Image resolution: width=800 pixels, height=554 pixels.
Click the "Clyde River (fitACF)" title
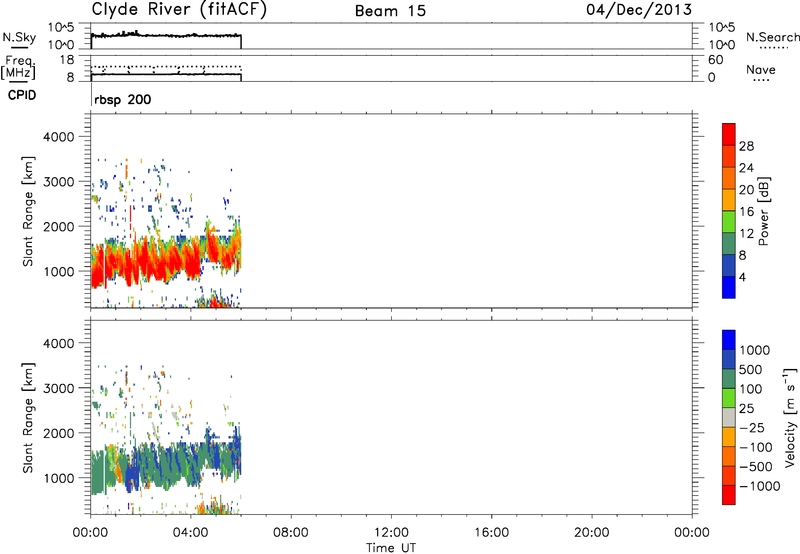(x=179, y=10)
